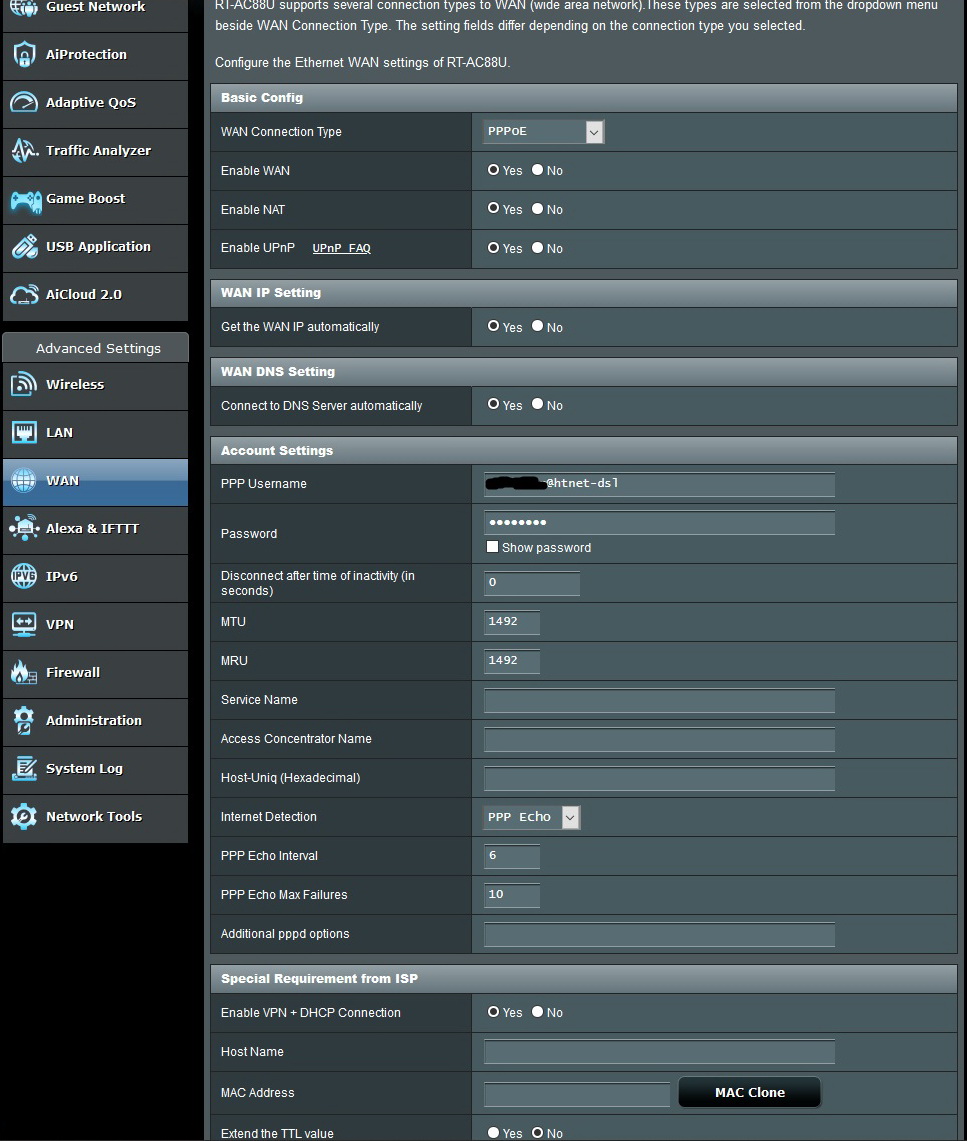Select the Game Boost gamepad icon

point(24,199)
